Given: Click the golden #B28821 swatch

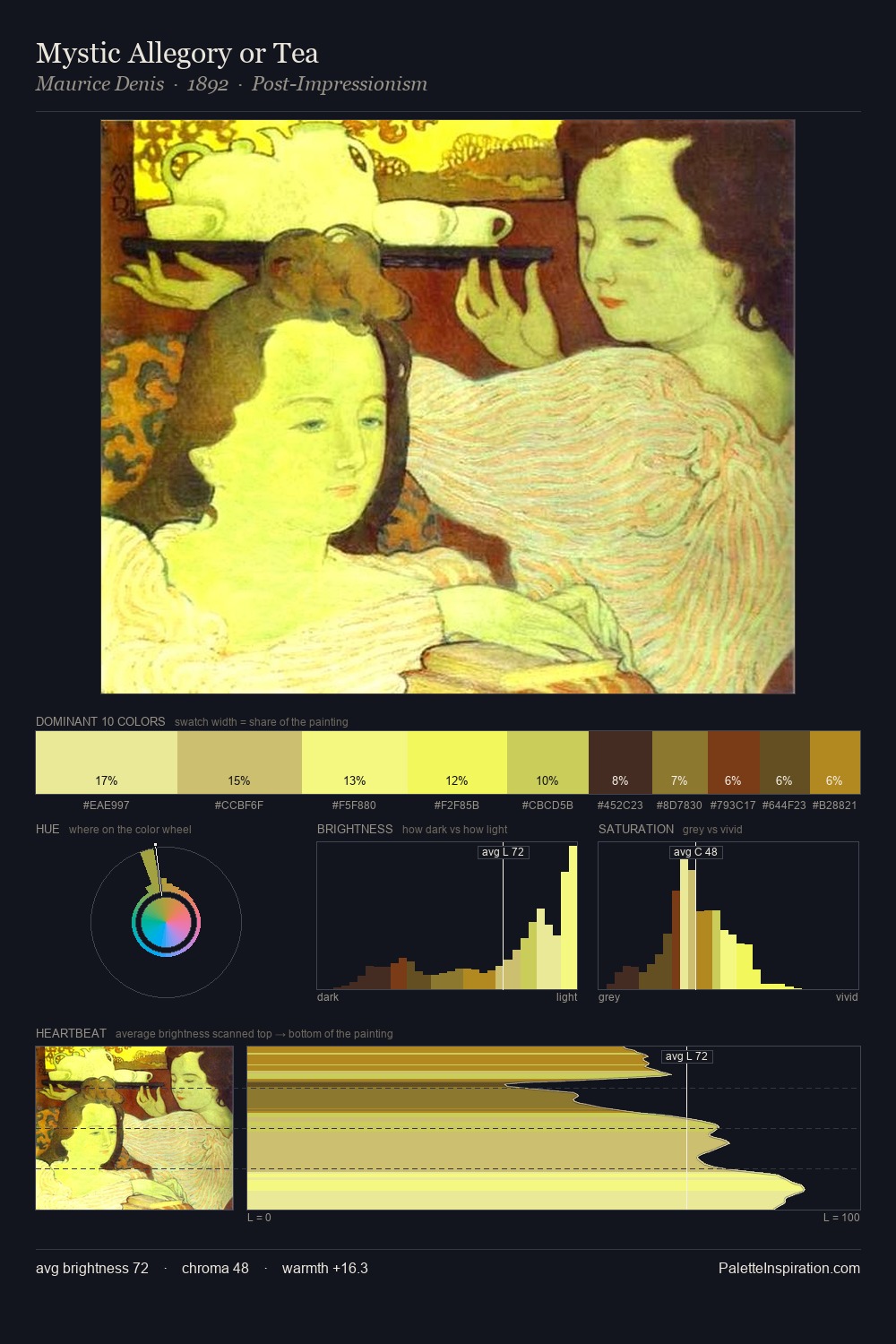Looking at the screenshot, I should tap(835, 762).
